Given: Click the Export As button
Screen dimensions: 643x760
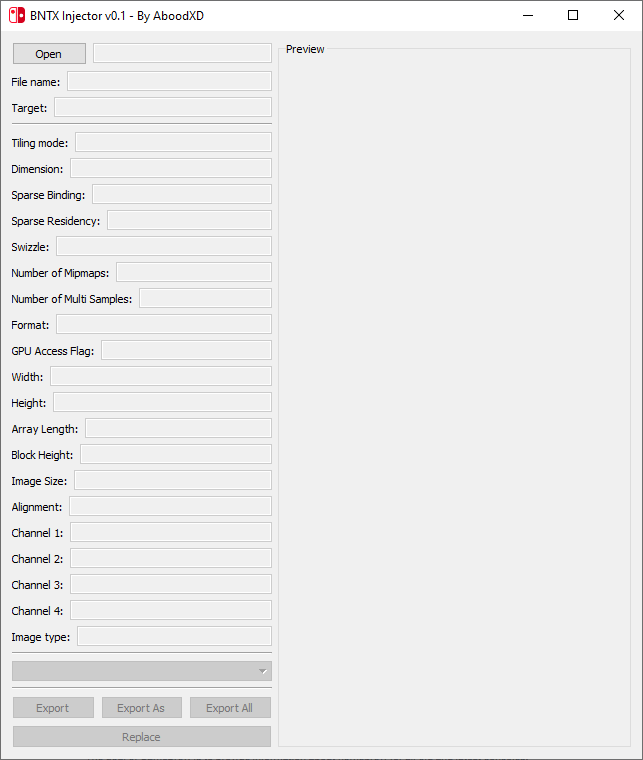Looking at the screenshot, I should coord(141,708).
